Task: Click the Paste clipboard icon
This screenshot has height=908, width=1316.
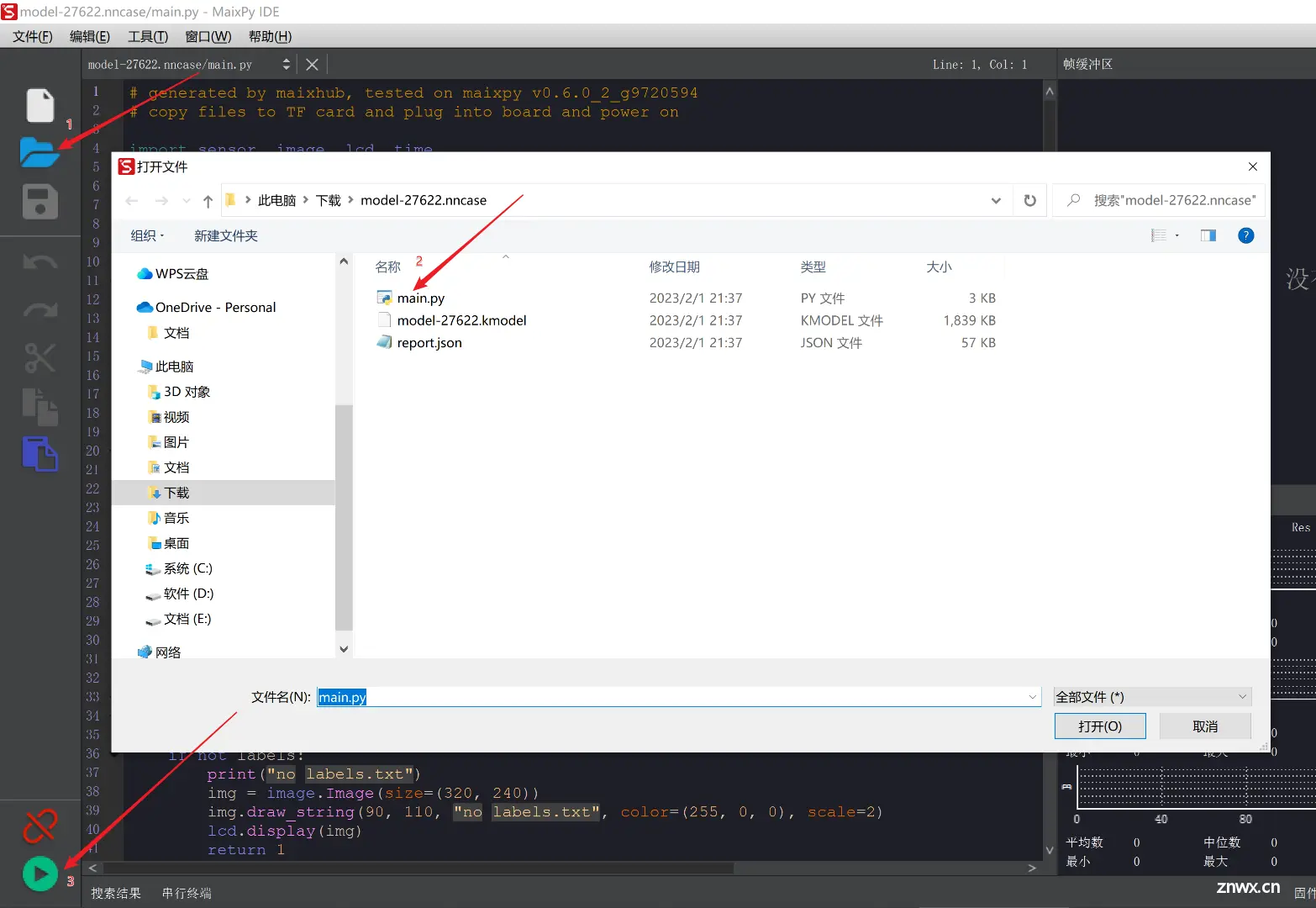Action: click(x=39, y=454)
